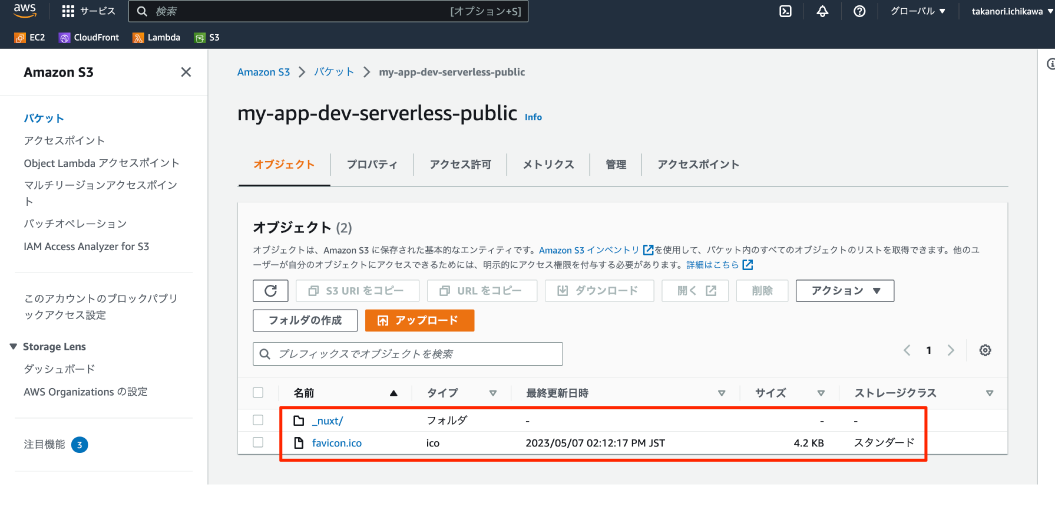This screenshot has height=505, width=1055.
Task: Check the _nuxt/ folder row checkbox
Action: 258,420
